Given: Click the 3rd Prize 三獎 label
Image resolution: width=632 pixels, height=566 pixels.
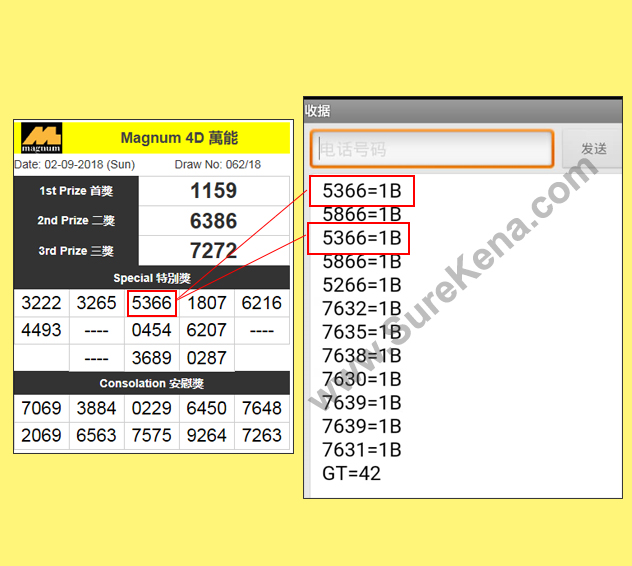Looking at the screenshot, I should (x=76, y=251).
